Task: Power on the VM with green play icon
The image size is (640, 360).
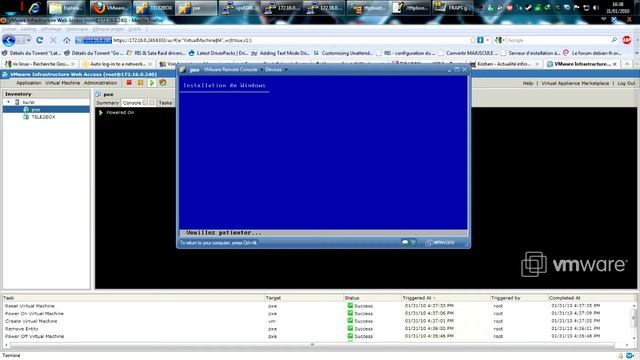Action: [x=152, y=83]
